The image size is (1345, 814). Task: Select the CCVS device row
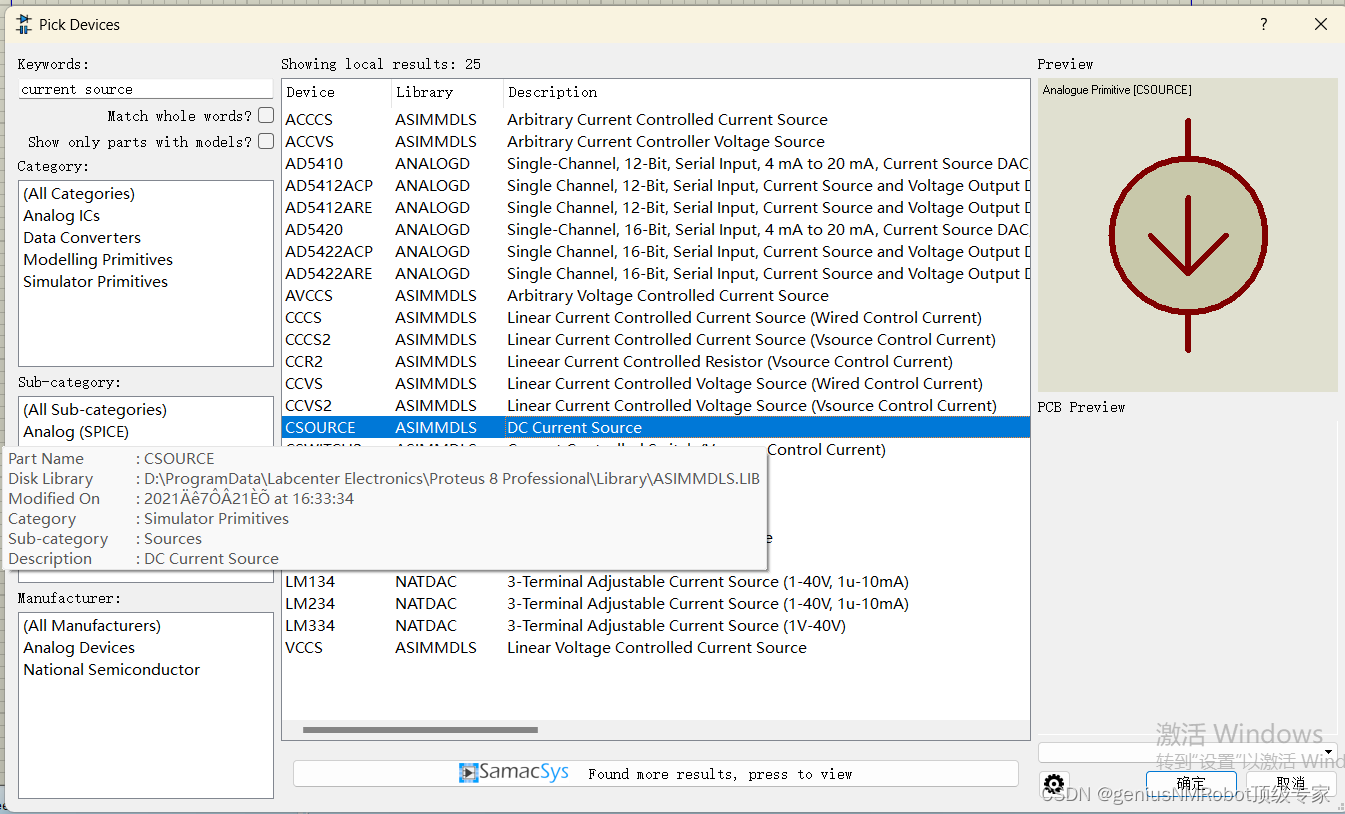(656, 384)
